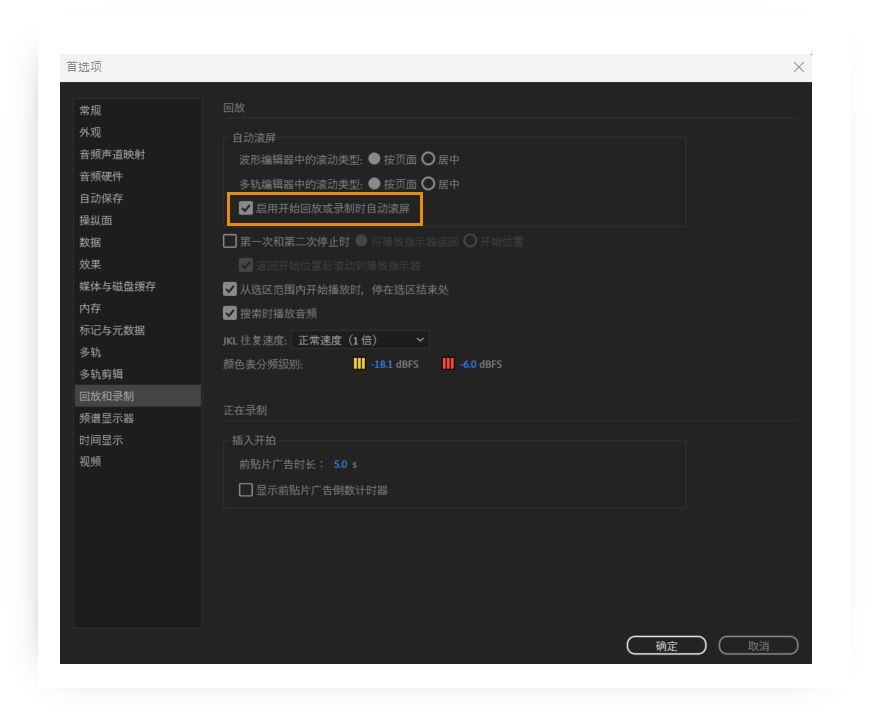
Task: Go to 操纵面 settings
Action: 137,220
